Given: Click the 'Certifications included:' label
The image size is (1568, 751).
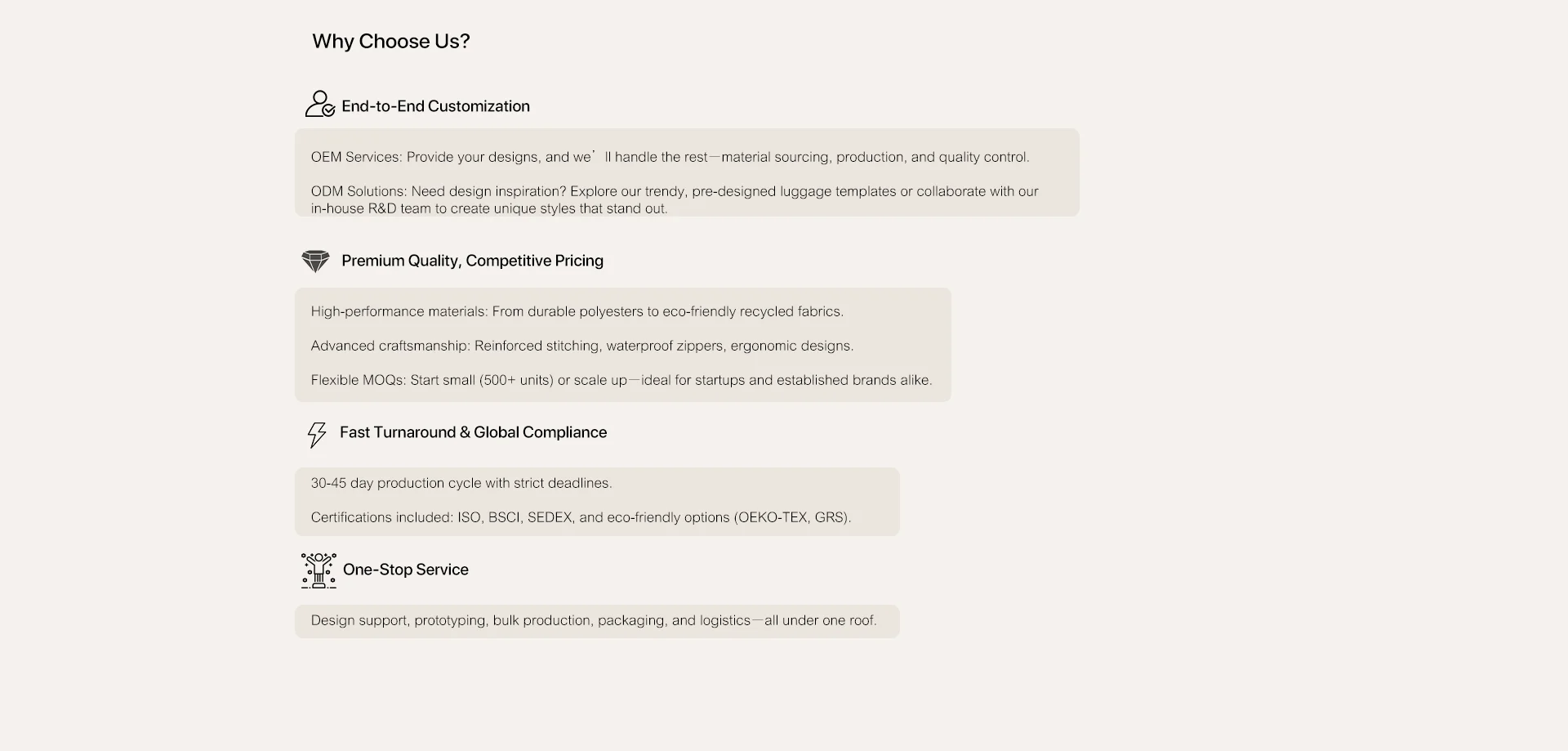Looking at the screenshot, I should tap(381, 517).
